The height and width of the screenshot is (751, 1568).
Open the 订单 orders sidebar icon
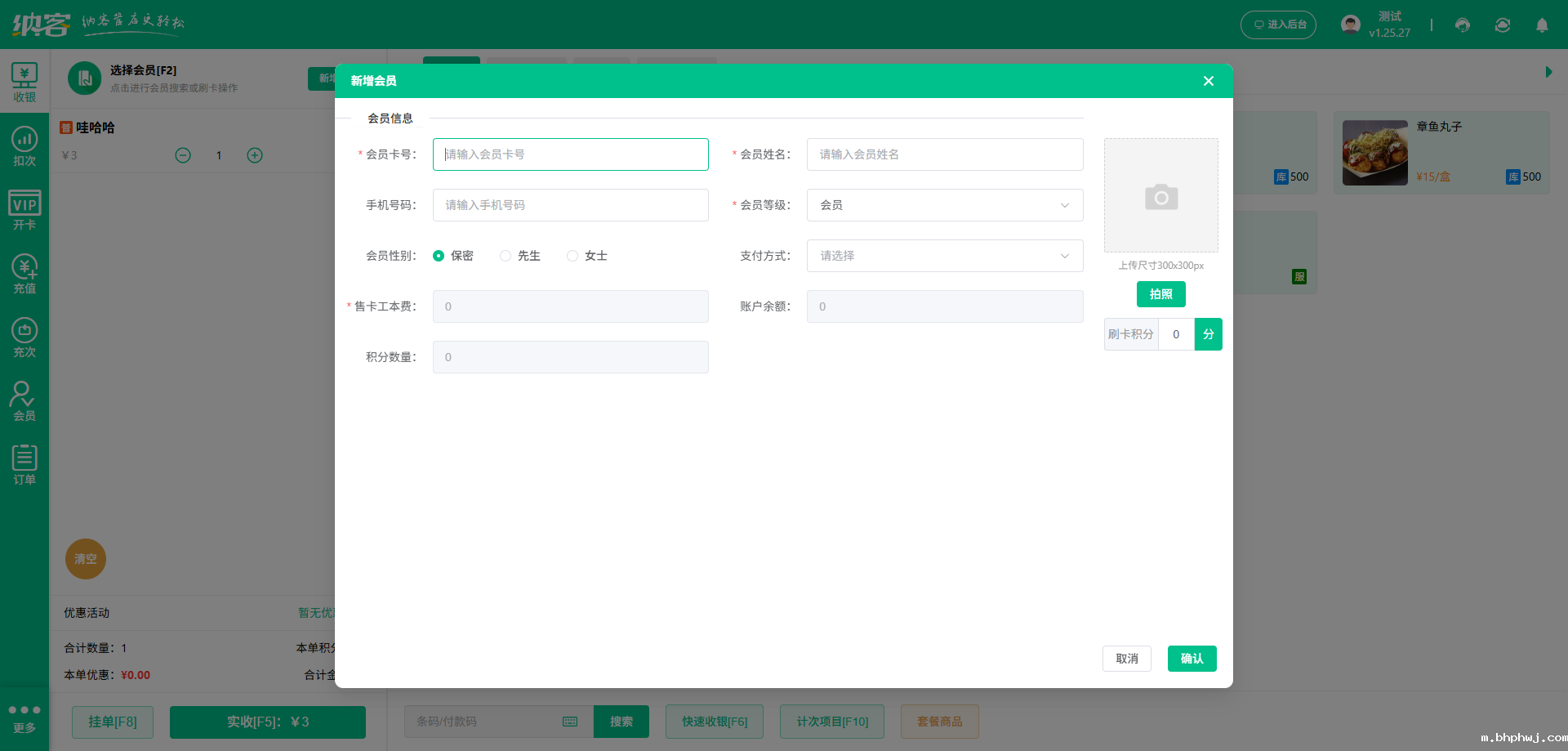(24, 465)
